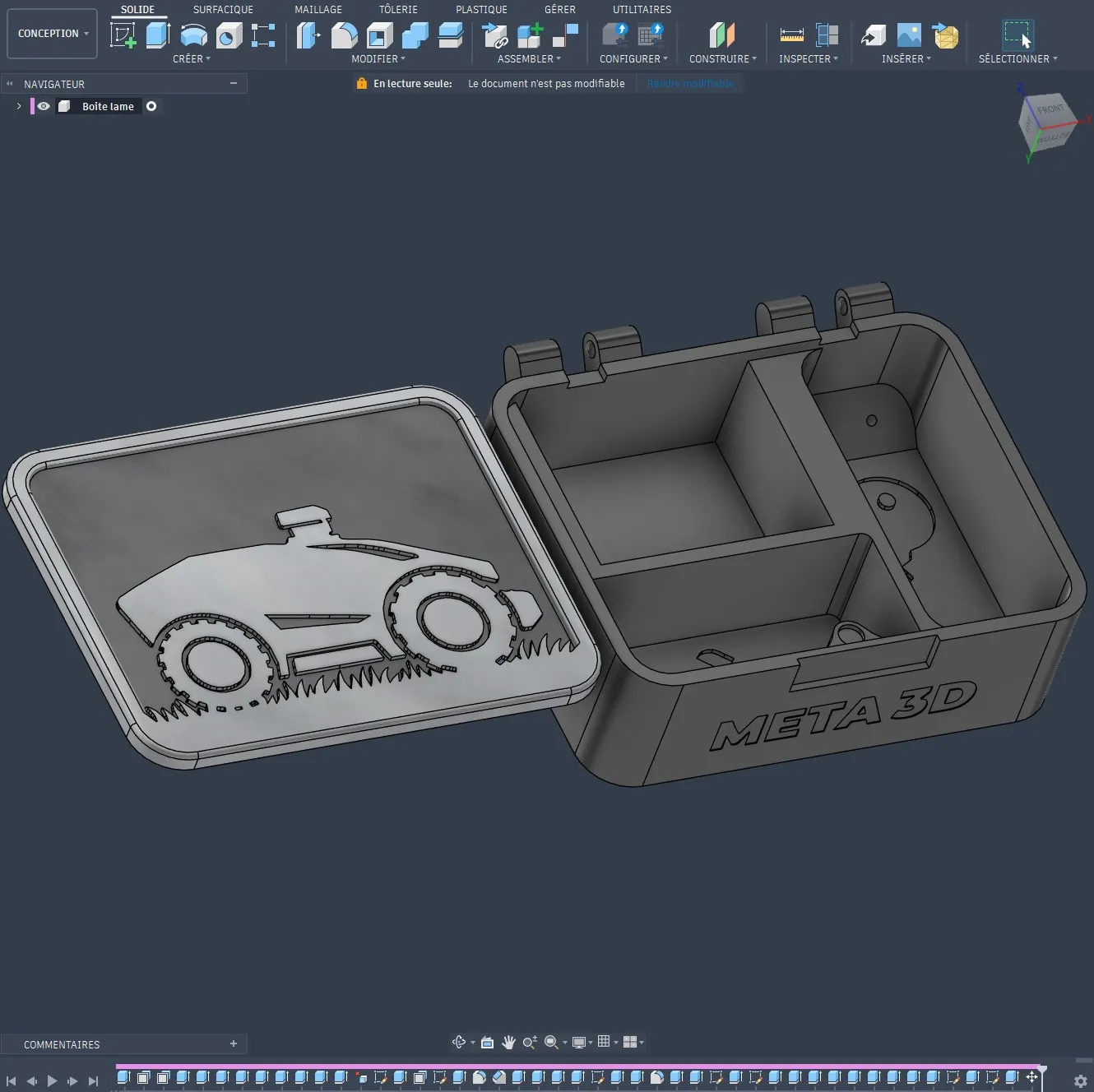The height and width of the screenshot is (1092, 1094).
Task: Open the CRÉER dropdown menu
Action: pyautogui.click(x=191, y=59)
